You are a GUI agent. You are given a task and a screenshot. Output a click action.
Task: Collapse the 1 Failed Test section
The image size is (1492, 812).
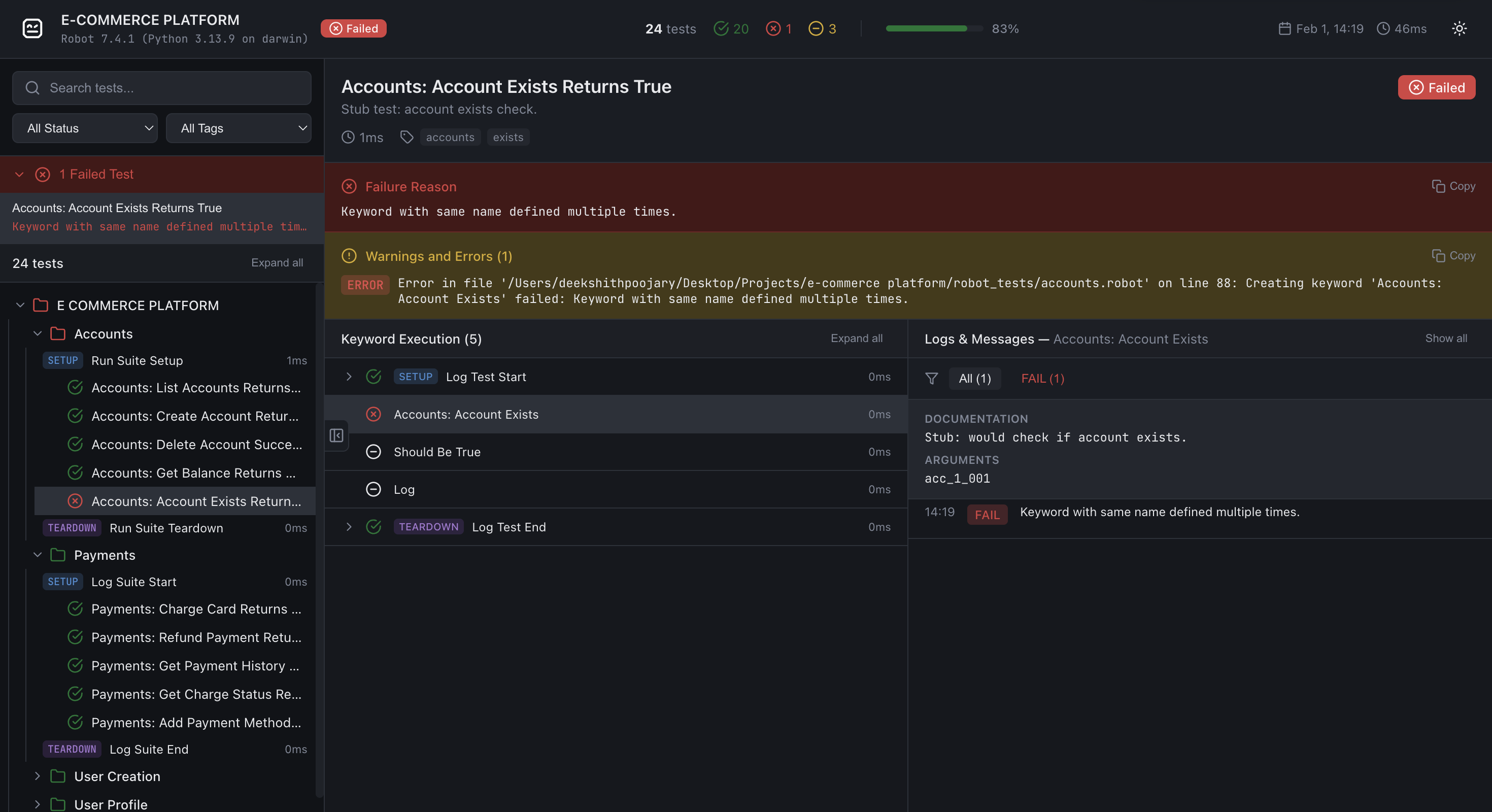pos(19,175)
